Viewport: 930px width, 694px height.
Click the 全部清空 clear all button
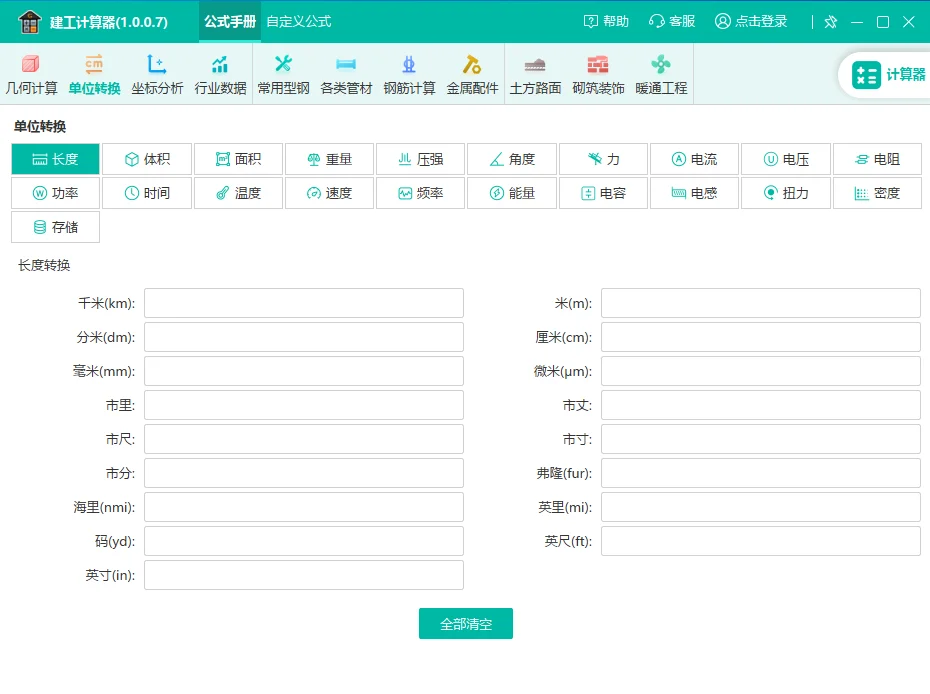(465, 622)
